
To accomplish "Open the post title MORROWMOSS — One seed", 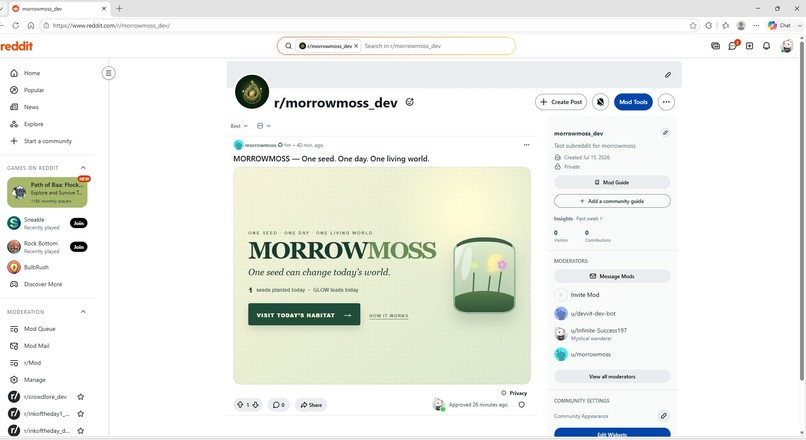I will coord(331,159).
